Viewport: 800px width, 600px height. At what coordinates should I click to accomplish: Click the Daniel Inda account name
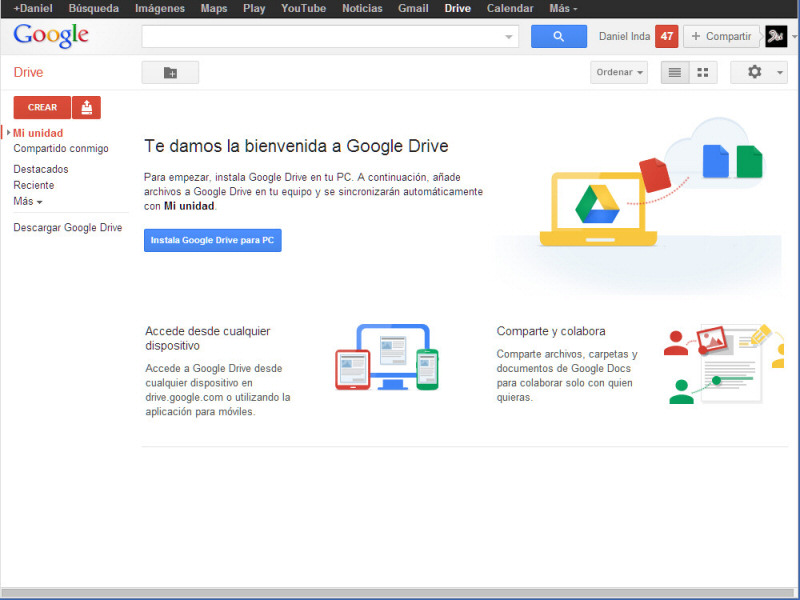(x=624, y=36)
